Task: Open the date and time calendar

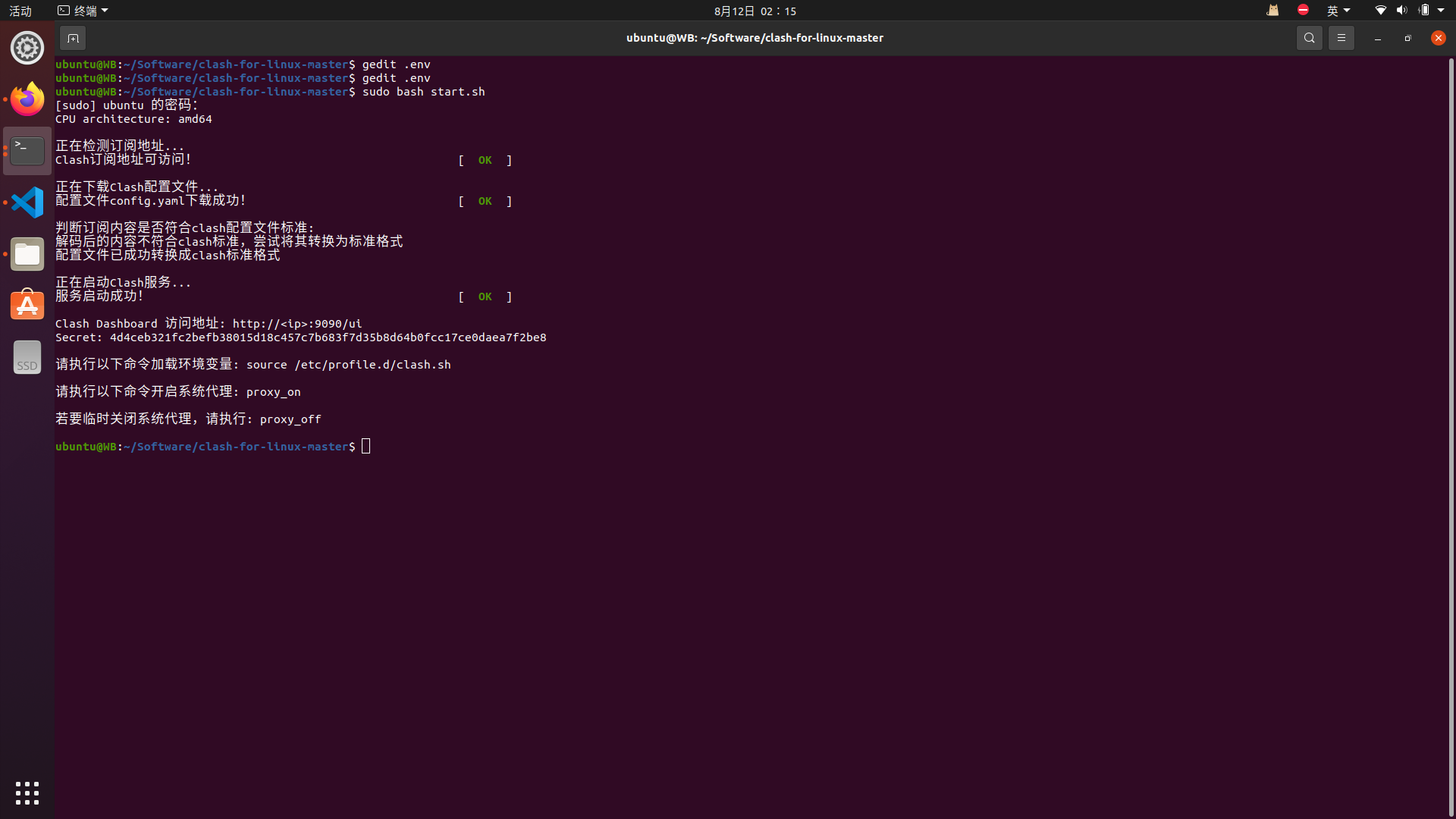Action: pos(755,11)
